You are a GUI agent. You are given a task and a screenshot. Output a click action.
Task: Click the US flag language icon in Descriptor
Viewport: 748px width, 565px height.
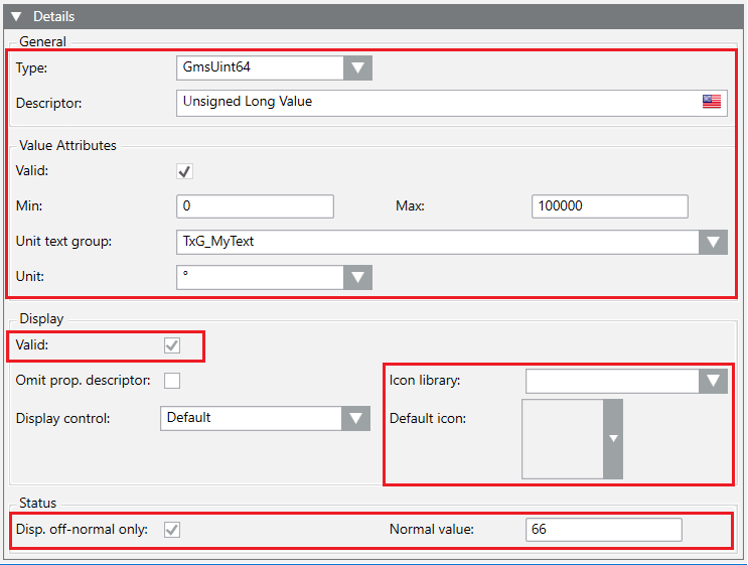pyautogui.click(x=711, y=102)
